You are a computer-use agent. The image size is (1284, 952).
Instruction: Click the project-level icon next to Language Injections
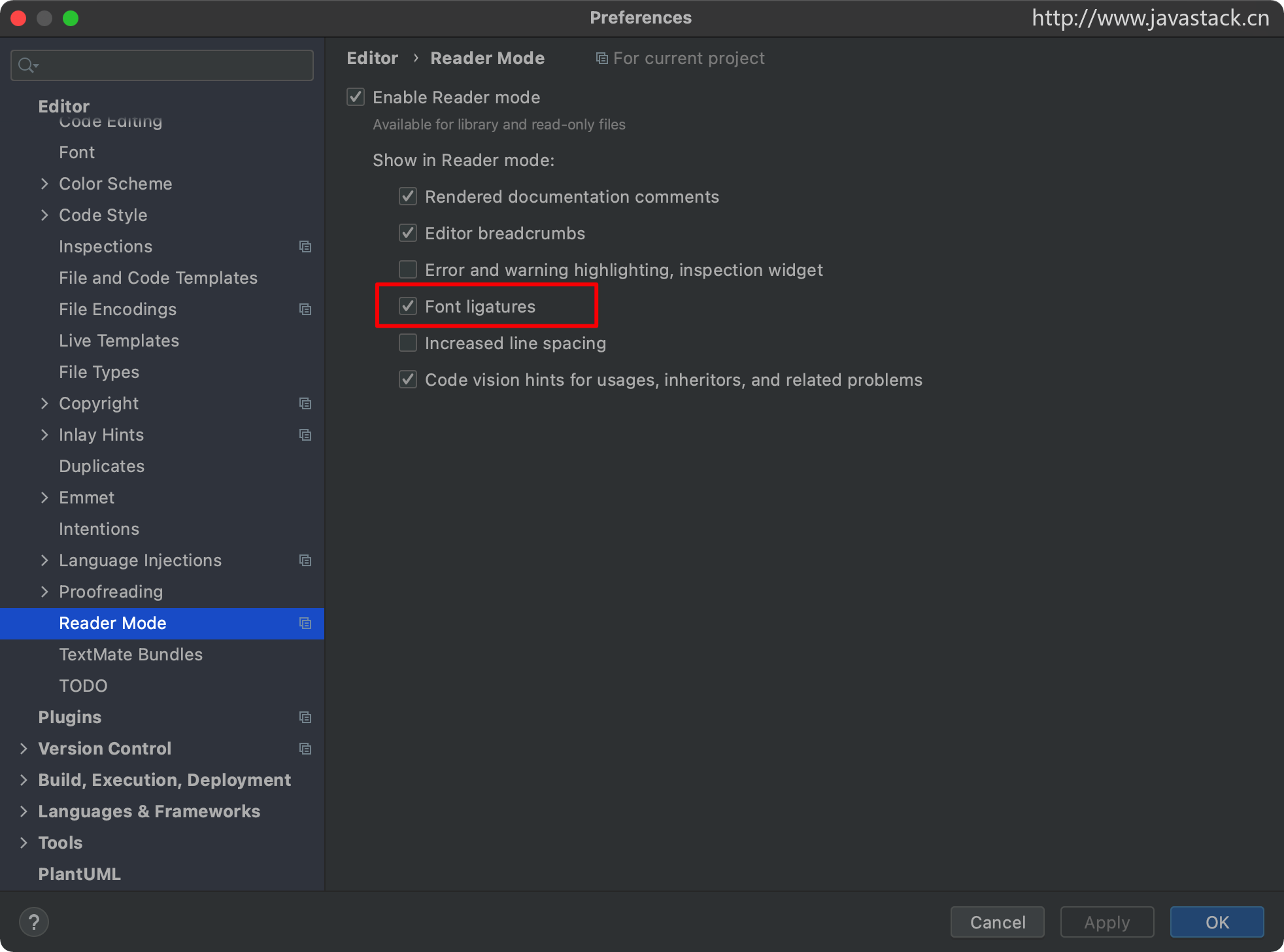click(305, 560)
